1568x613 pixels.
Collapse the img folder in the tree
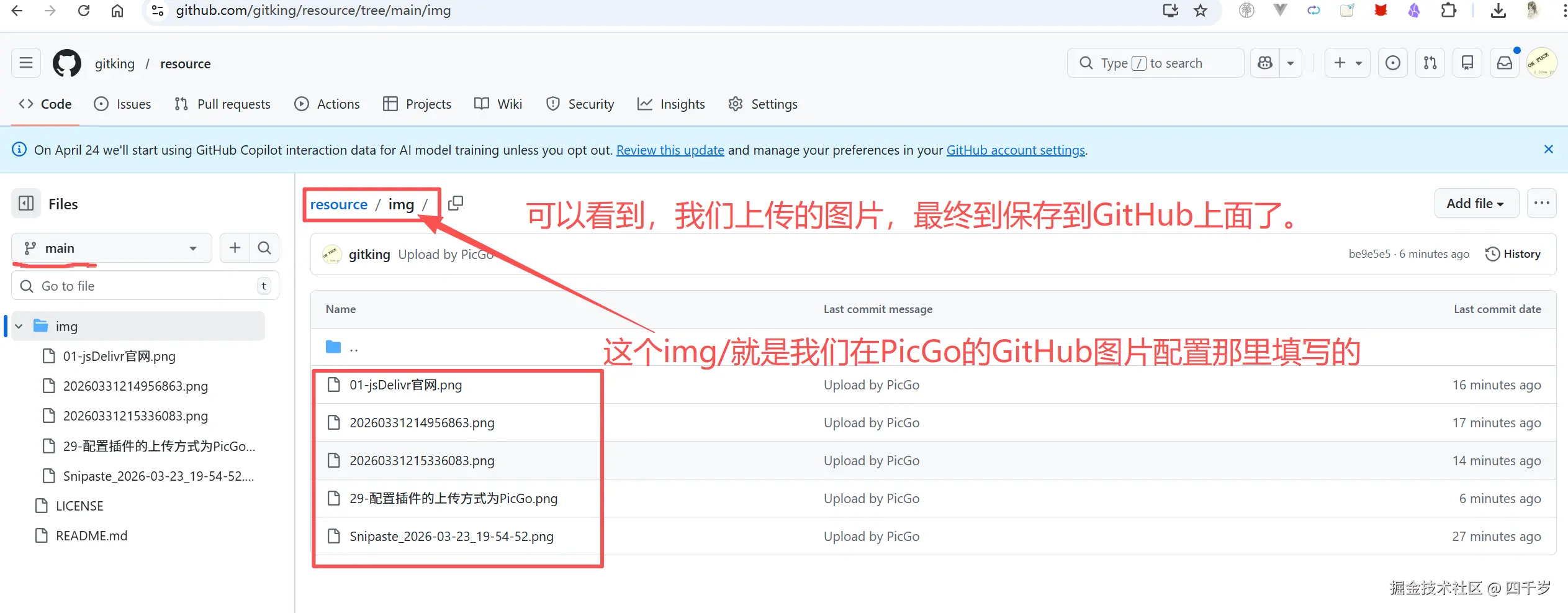pyautogui.click(x=18, y=325)
